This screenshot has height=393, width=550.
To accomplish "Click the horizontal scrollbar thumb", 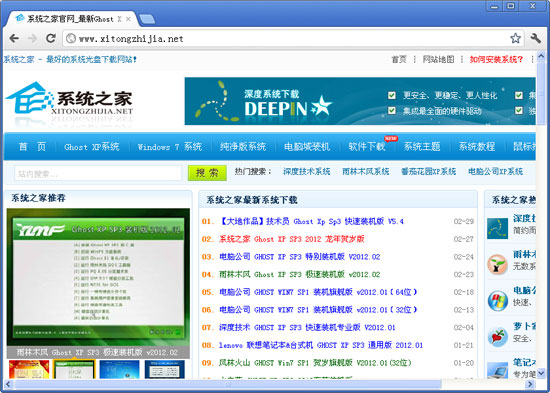I will pos(228,384).
